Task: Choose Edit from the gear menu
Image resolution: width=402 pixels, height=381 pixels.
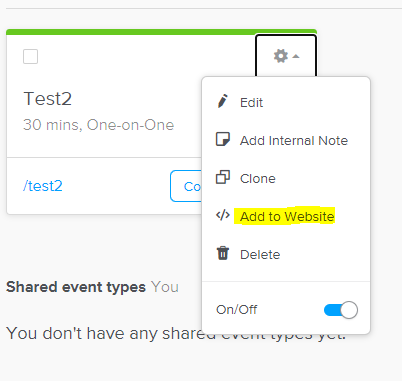Action: [251, 102]
